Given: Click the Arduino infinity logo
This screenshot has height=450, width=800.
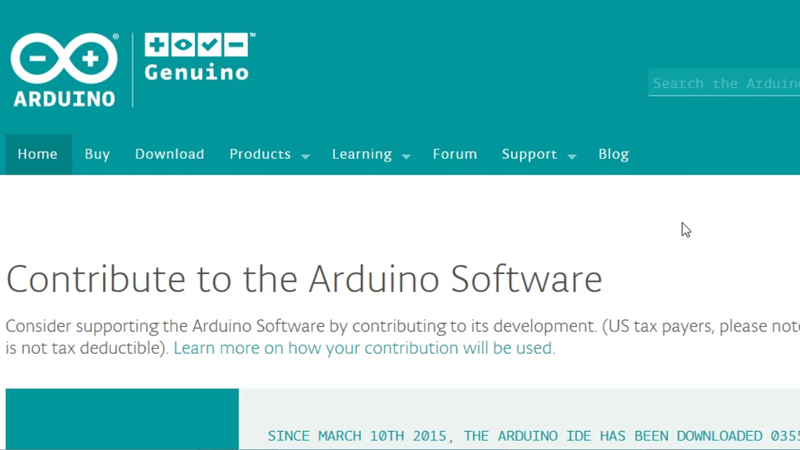Looking at the screenshot, I should click(64, 70).
